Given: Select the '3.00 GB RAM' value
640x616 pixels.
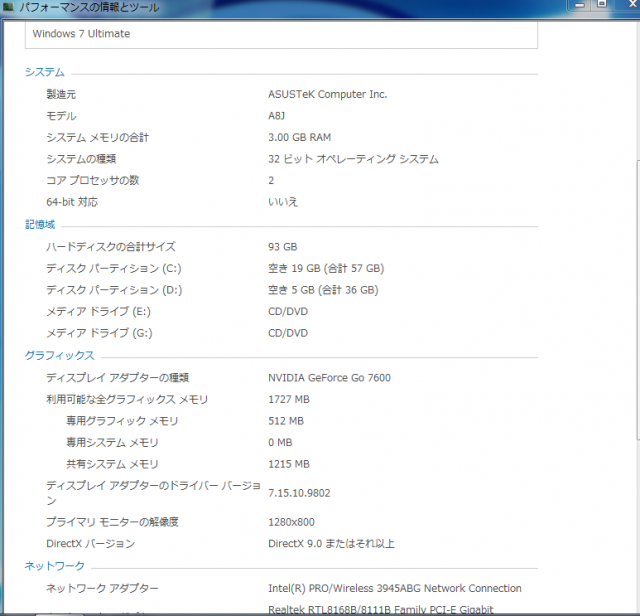Looking at the screenshot, I should point(299,138).
